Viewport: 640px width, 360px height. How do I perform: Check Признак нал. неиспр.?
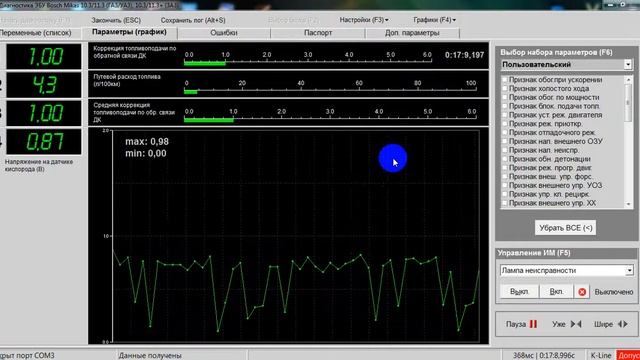coord(505,150)
